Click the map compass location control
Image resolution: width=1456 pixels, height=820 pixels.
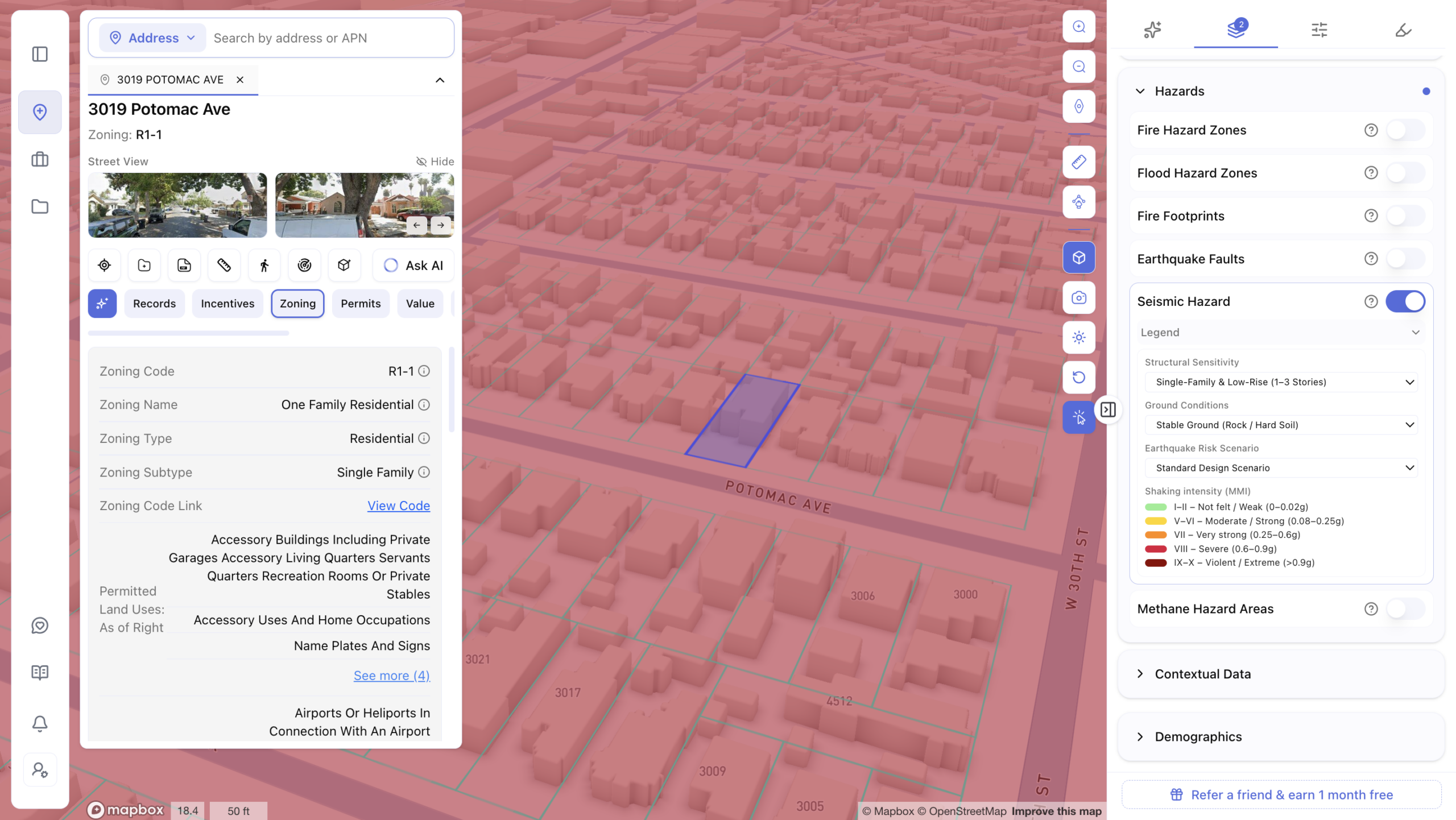(x=1079, y=106)
